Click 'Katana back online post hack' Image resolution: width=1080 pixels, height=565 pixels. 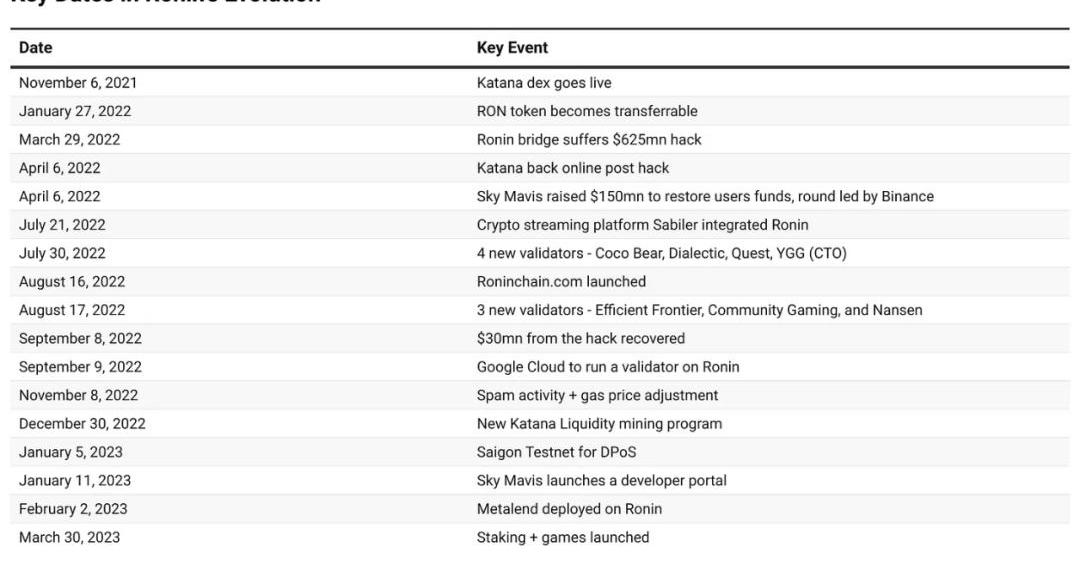[573, 168]
